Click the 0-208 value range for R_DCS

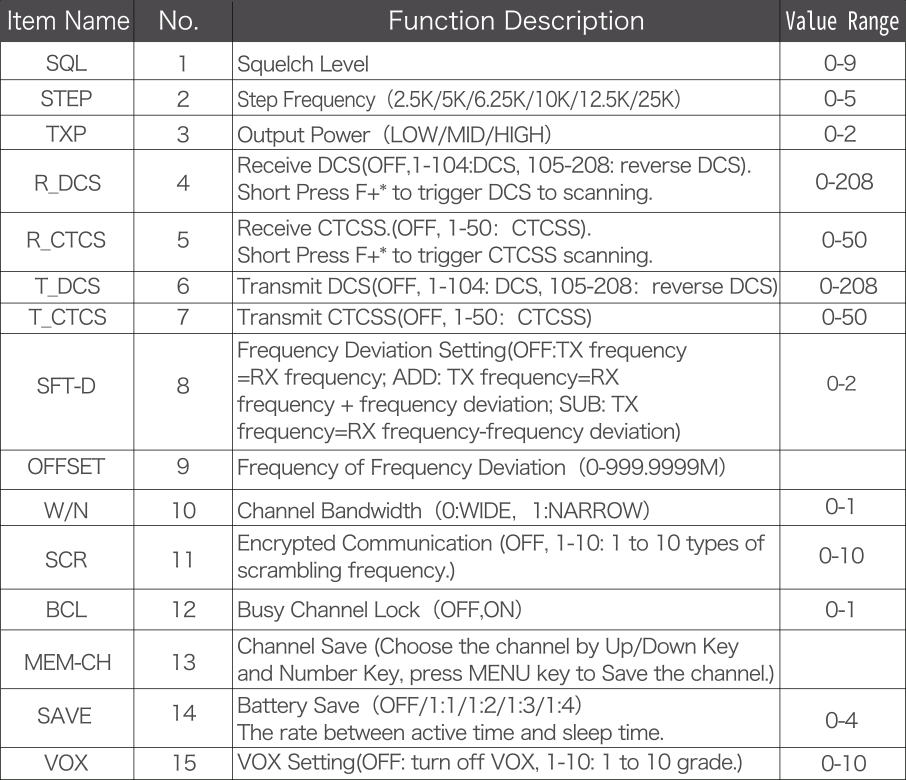pos(844,182)
